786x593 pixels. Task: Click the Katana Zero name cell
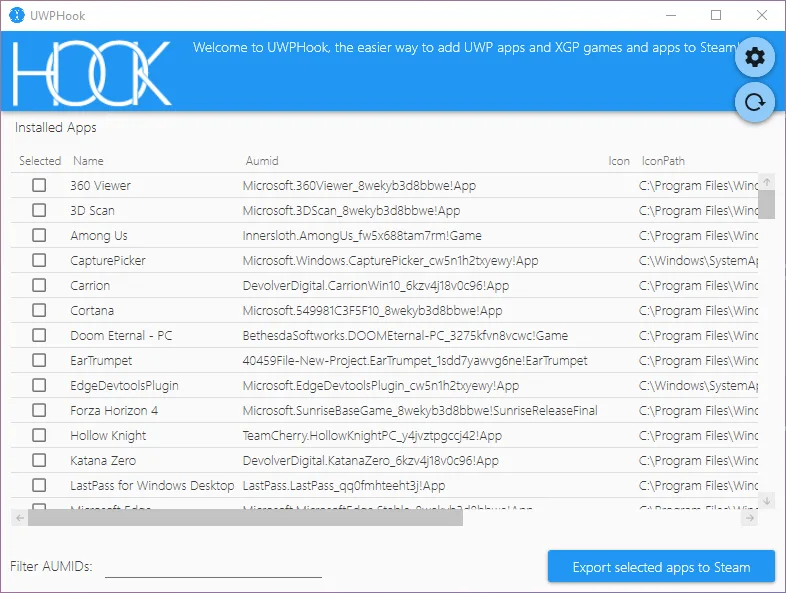pyautogui.click(x=103, y=461)
